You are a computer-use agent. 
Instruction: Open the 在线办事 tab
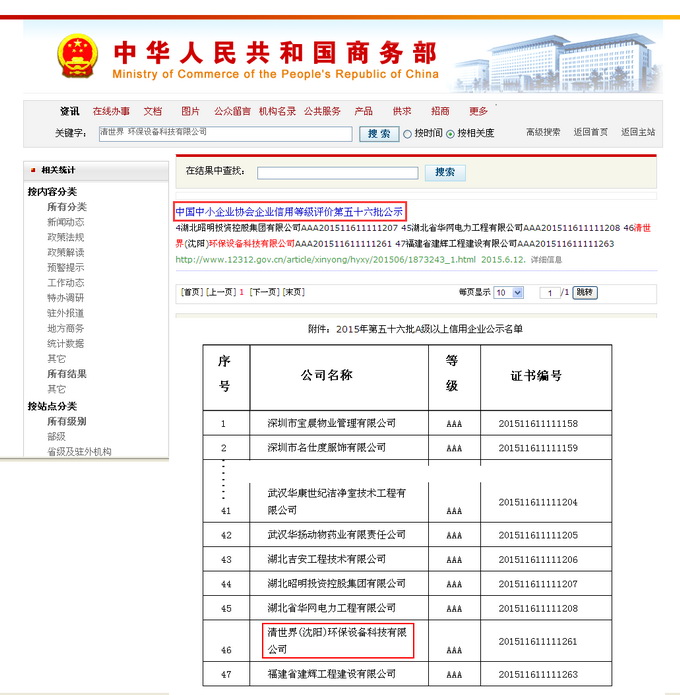click(111, 111)
